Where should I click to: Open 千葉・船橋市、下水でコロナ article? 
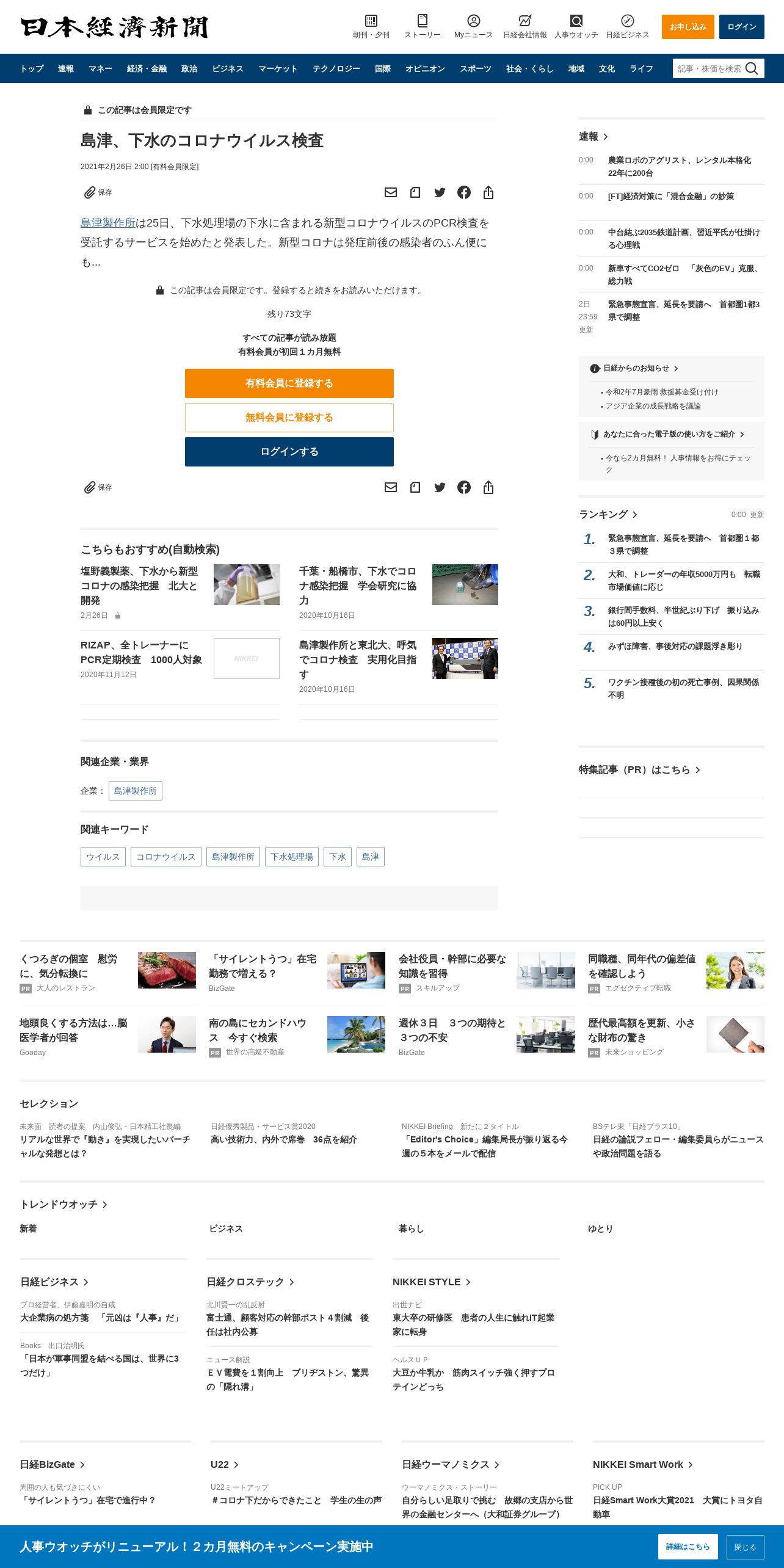click(358, 586)
